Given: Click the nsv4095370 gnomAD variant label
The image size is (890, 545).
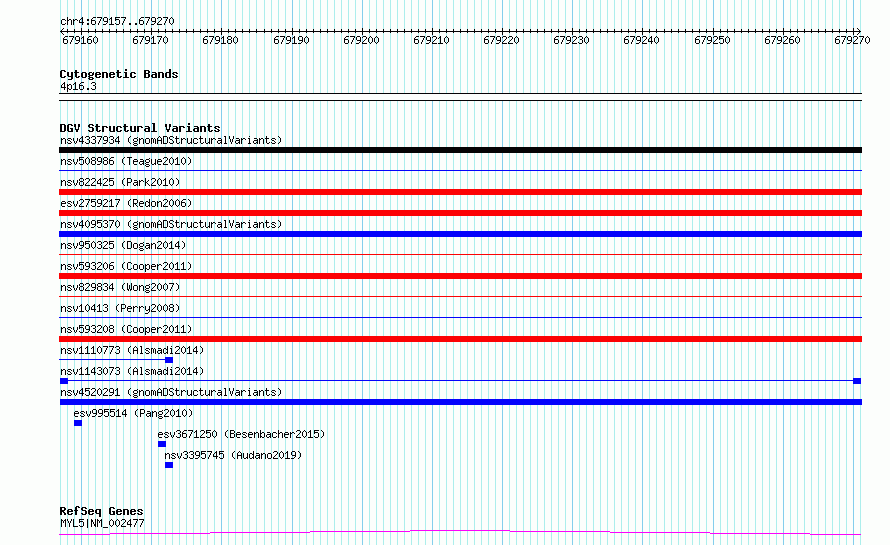Looking at the screenshot, I should pyautogui.click(x=171, y=224).
